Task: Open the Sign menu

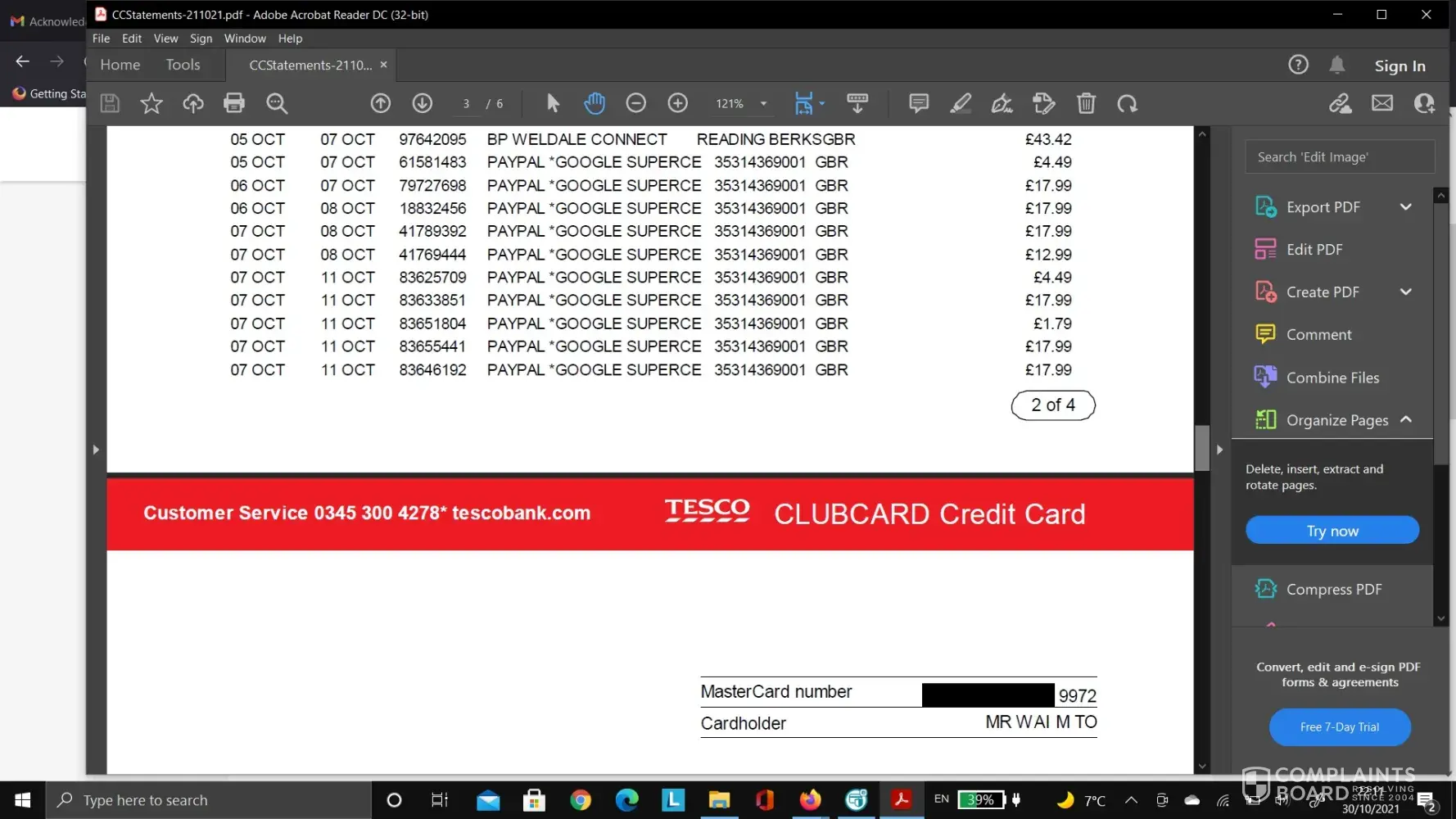Action: click(x=201, y=38)
